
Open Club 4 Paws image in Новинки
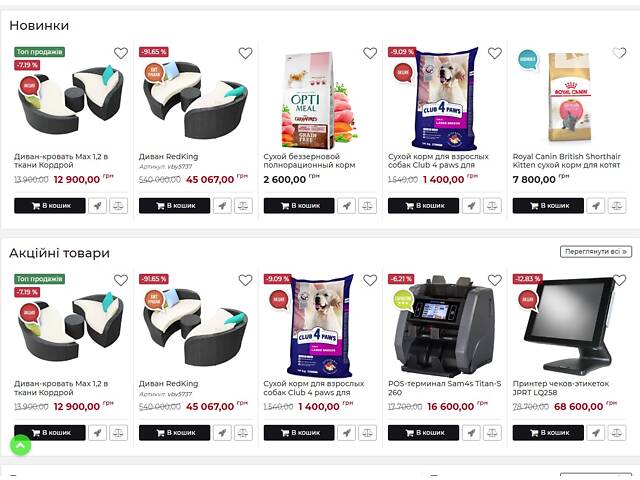pyautogui.click(x=445, y=98)
